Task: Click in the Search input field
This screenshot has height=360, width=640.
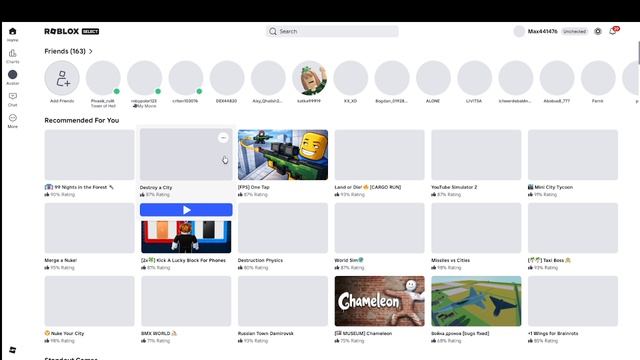Action: [332, 31]
